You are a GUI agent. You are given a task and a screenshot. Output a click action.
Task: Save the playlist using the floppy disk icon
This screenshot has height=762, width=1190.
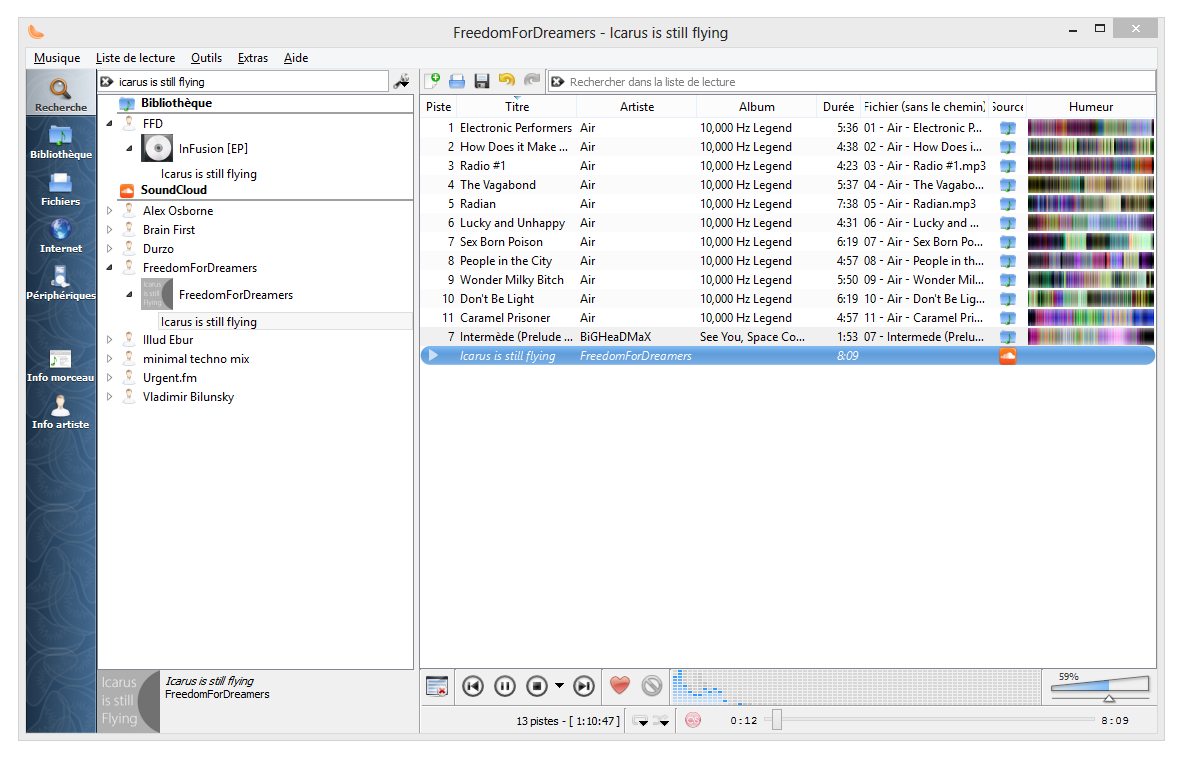(482, 81)
